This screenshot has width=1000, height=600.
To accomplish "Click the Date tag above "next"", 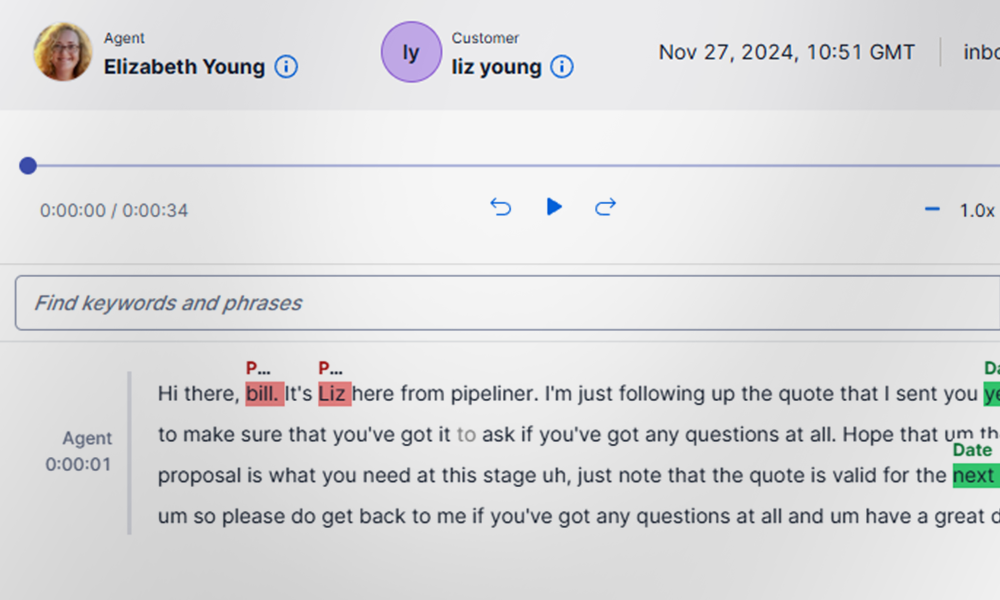I will (x=972, y=450).
